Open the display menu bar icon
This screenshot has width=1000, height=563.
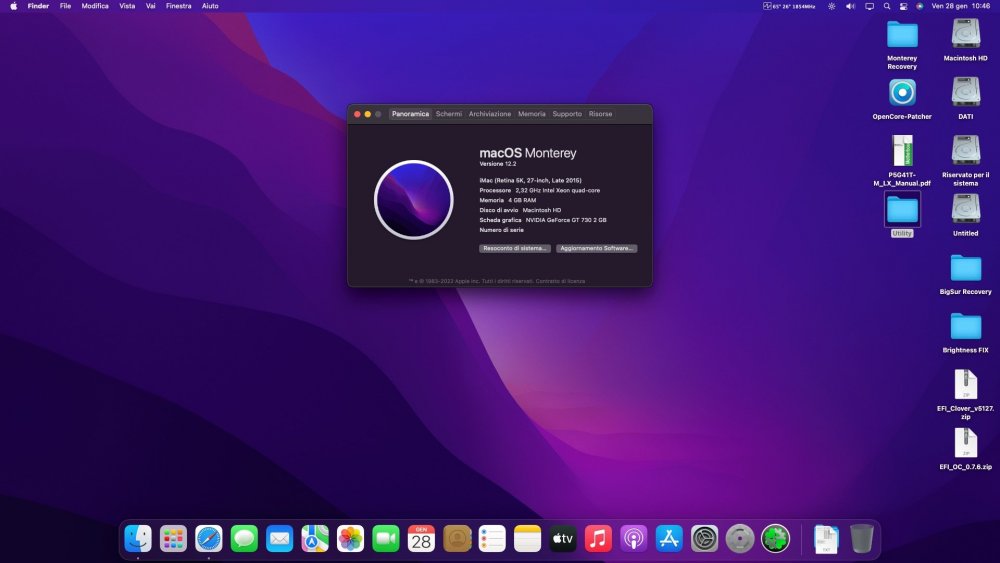[869, 6]
